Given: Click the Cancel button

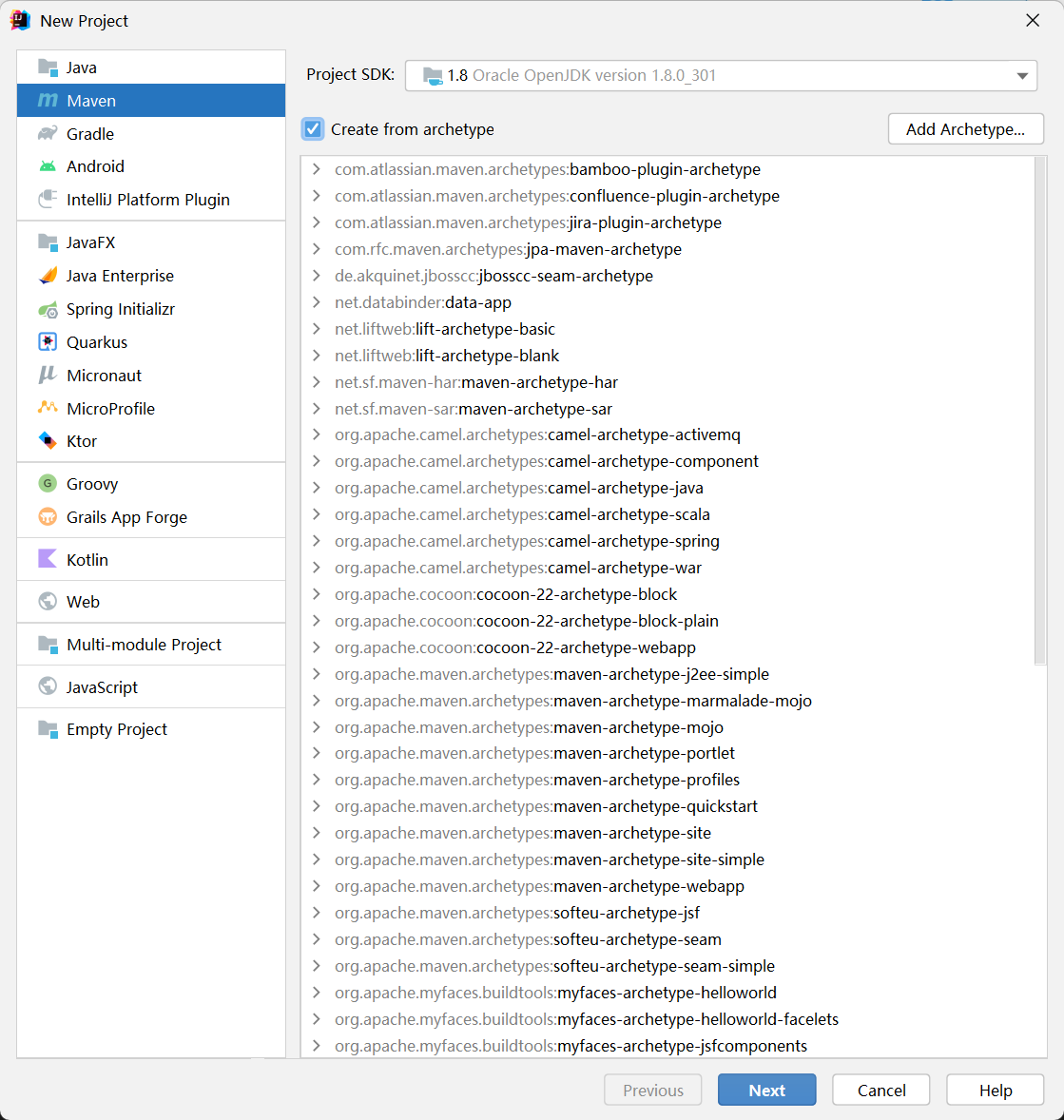Looking at the screenshot, I should coord(880,1091).
